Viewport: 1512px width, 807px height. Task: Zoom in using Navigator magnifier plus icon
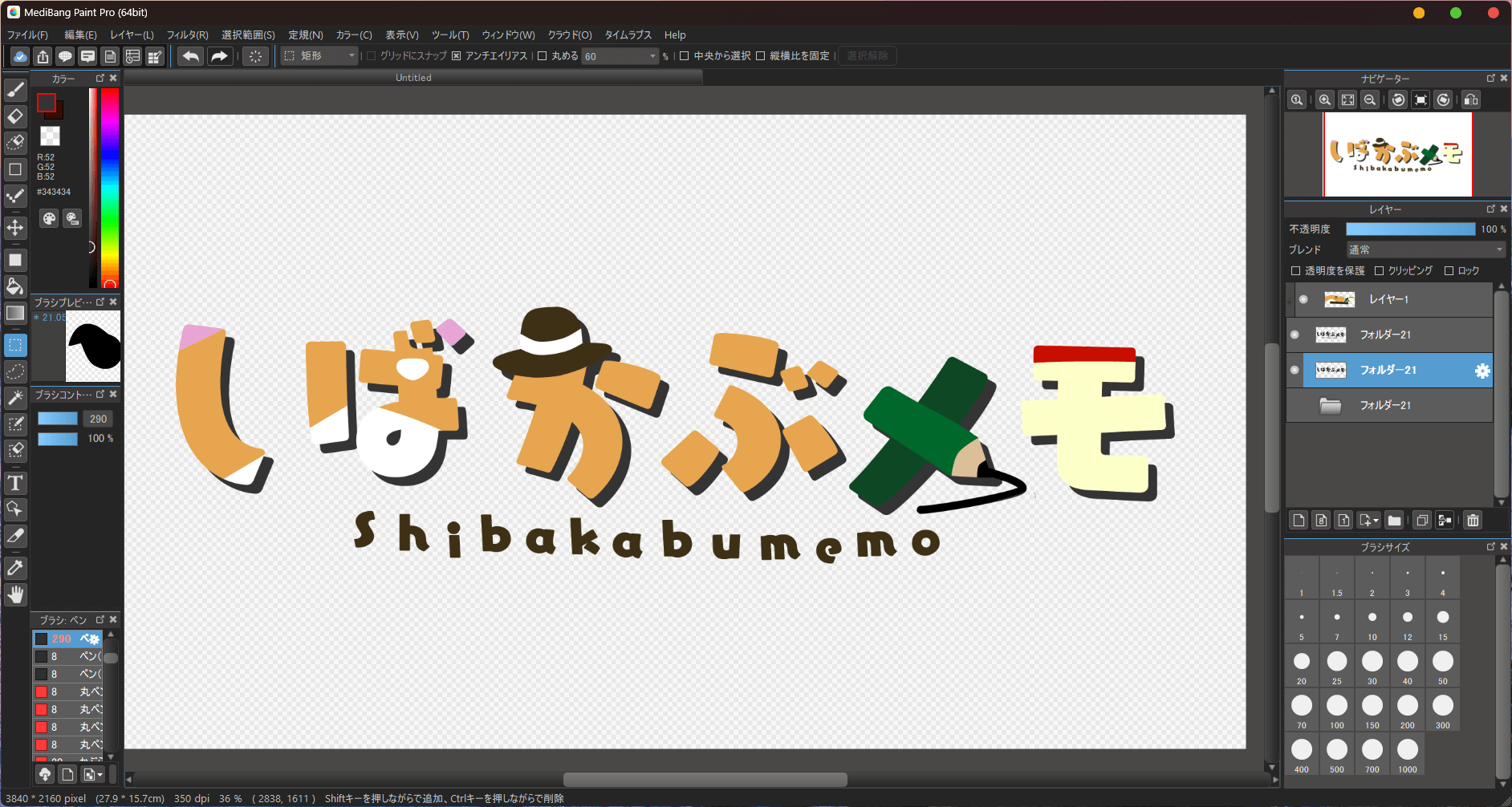1325,99
